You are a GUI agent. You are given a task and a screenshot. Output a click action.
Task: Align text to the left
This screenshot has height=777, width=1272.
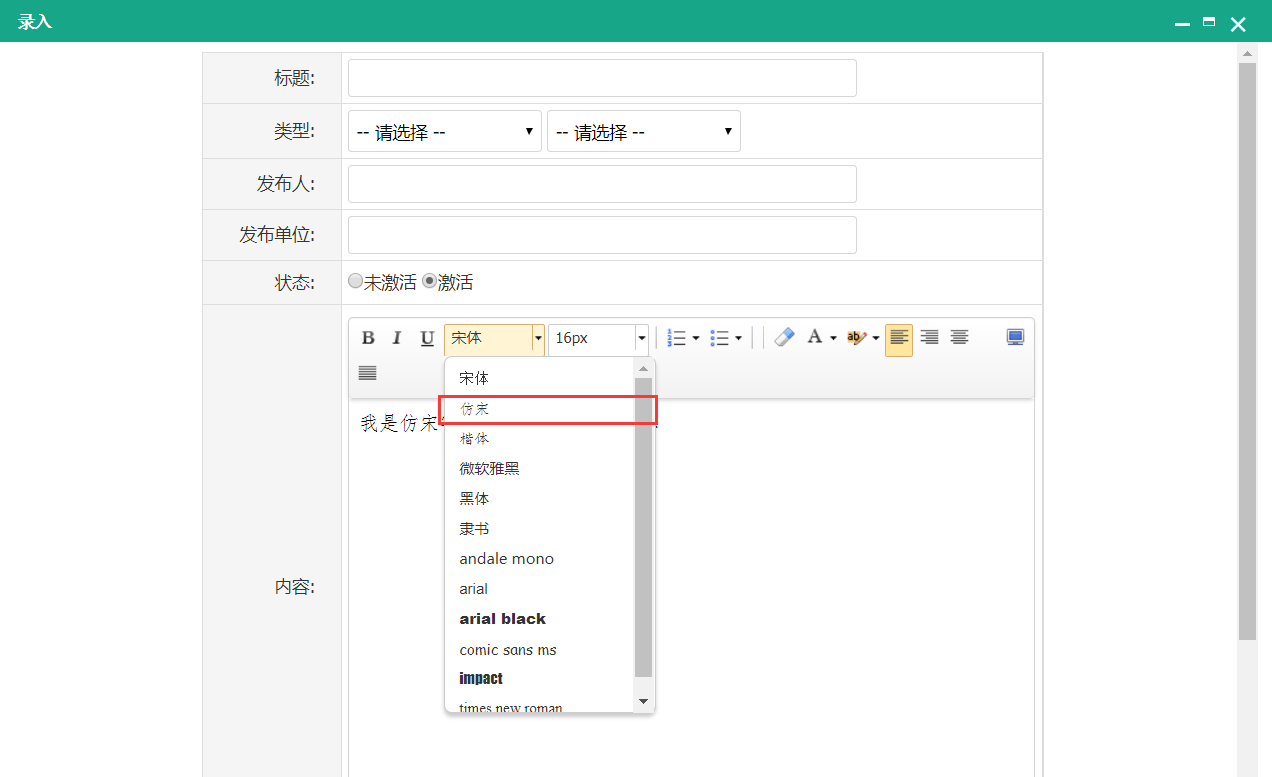click(899, 339)
